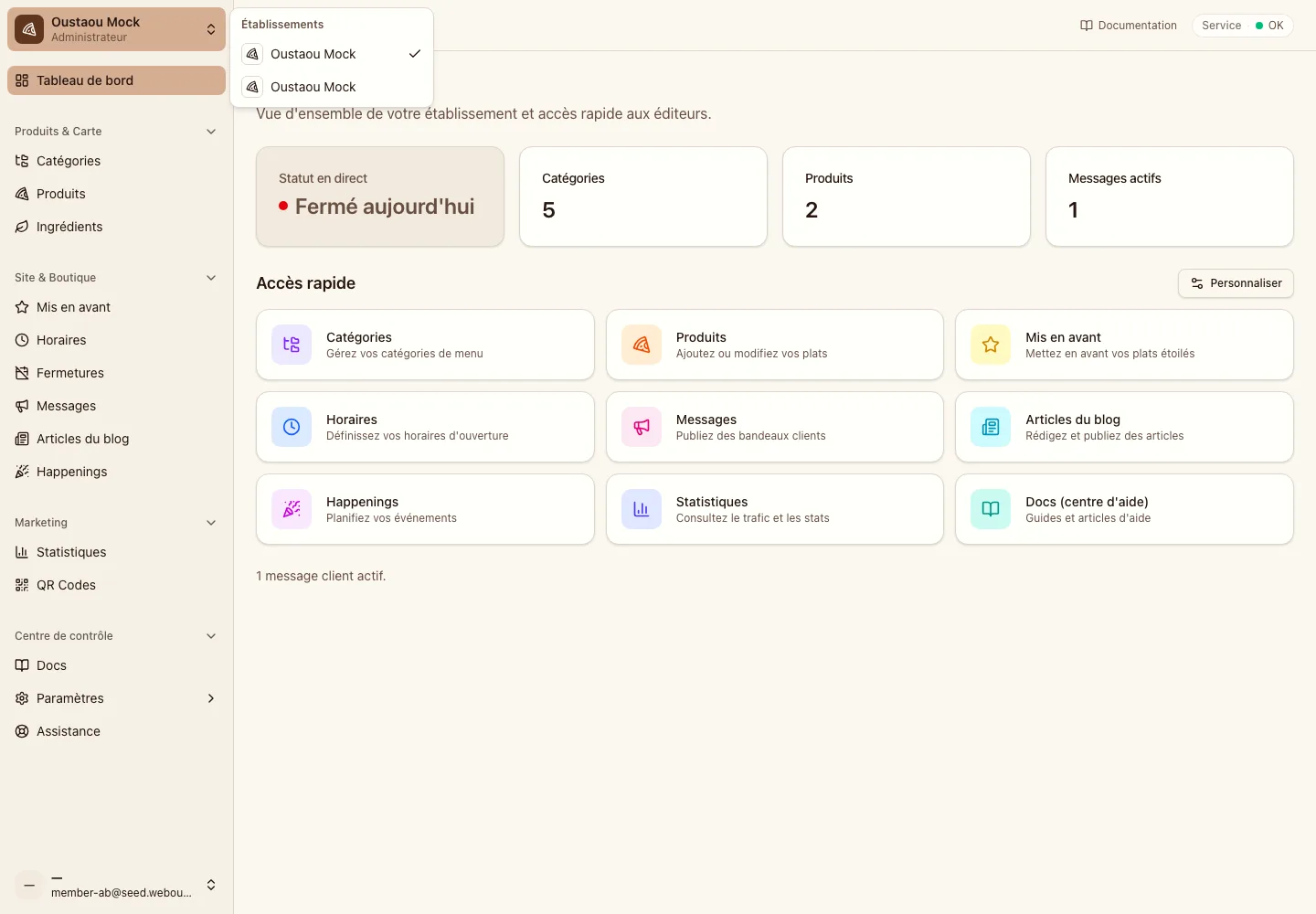1316x914 pixels.
Task: Click the Produits pizza icon in sidebar
Action: 22,194
